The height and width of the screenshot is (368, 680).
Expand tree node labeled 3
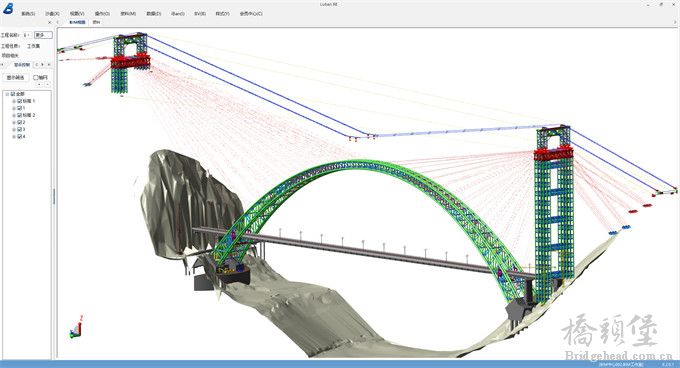tap(14, 130)
